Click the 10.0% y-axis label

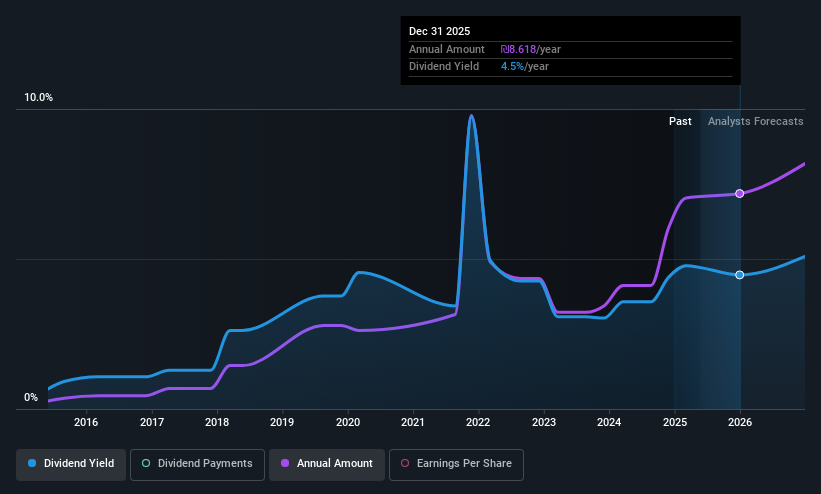38,97
